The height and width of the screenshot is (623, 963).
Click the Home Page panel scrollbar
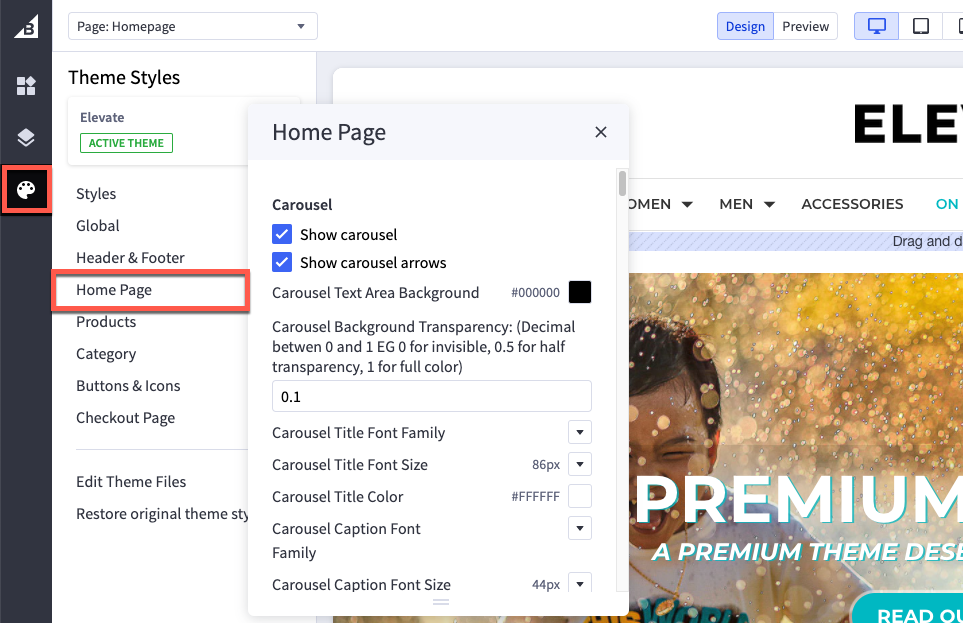click(622, 183)
